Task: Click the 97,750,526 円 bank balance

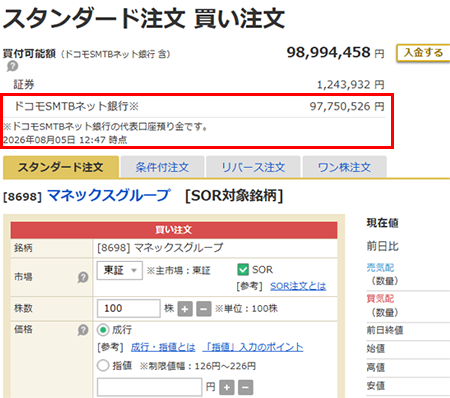Action: (x=347, y=106)
